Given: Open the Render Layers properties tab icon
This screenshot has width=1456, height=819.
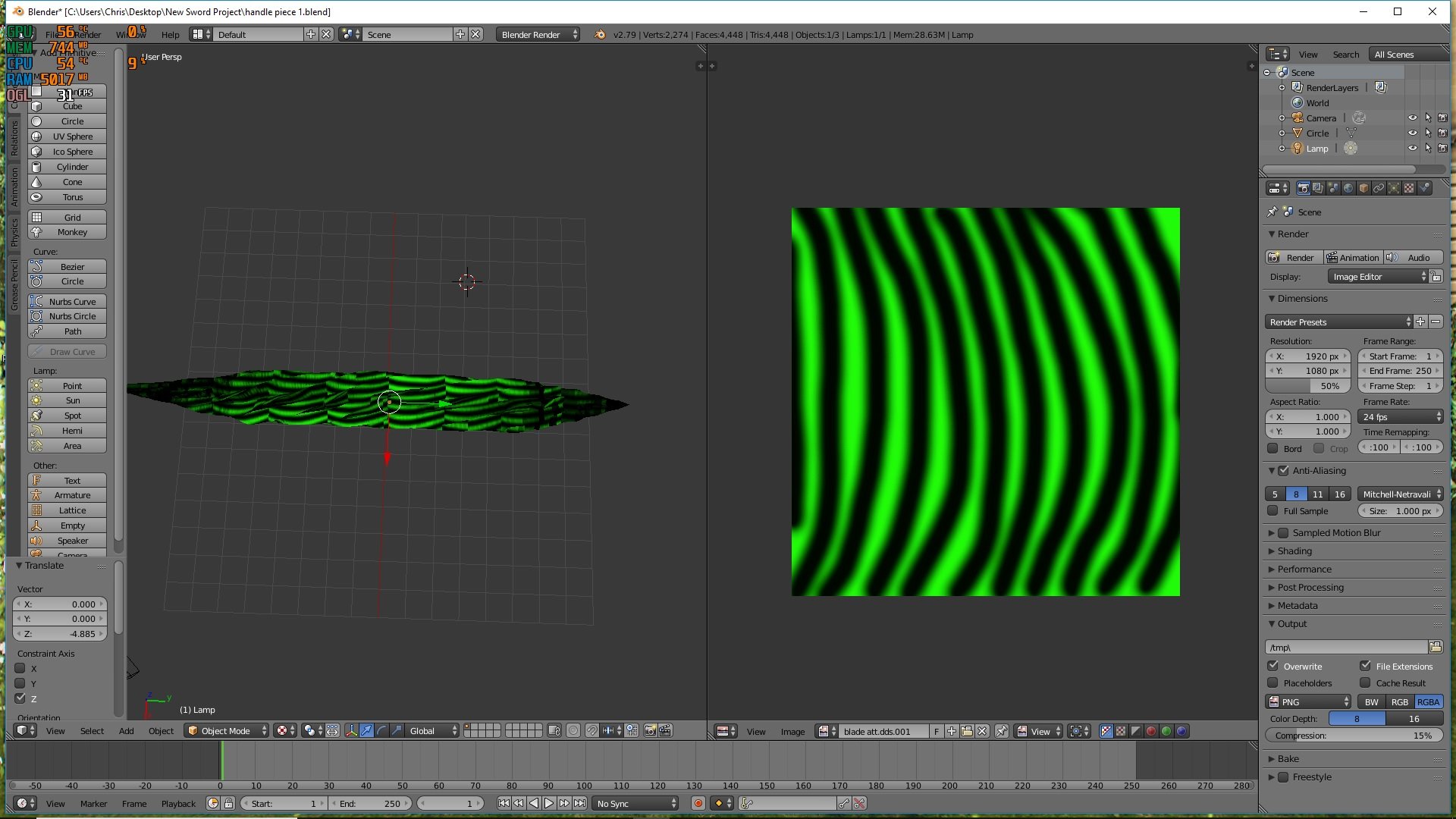Looking at the screenshot, I should point(1318,188).
